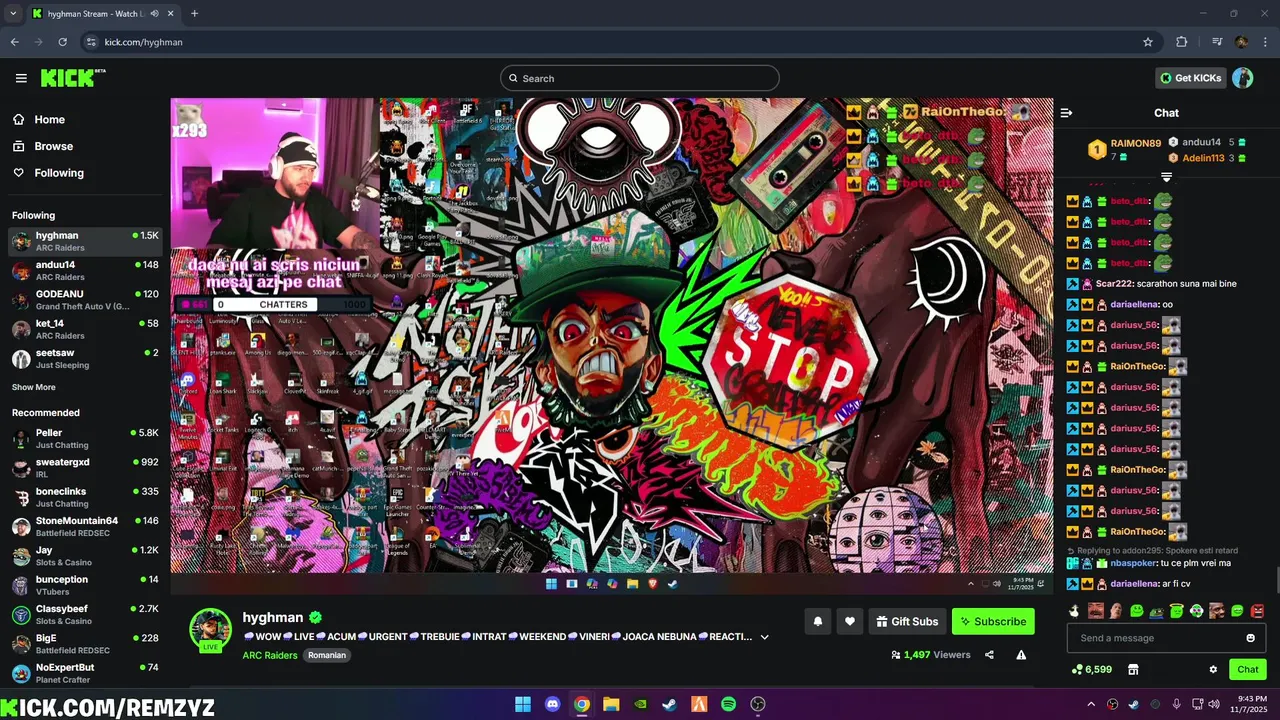The height and width of the screenshot is (720, 1280).
Task: Collapse the chat panel arrow icon
Action: [1066, 113]
